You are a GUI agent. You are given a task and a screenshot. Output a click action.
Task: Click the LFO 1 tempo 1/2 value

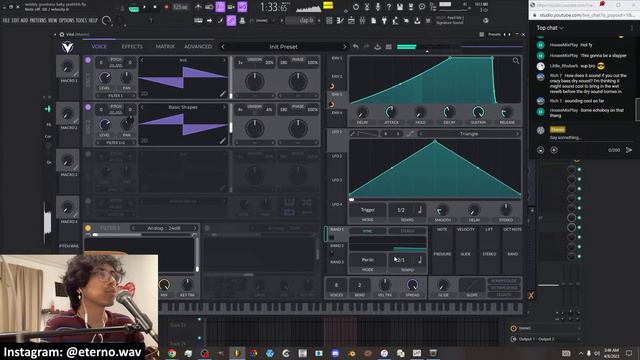click(x=401, y=210)
